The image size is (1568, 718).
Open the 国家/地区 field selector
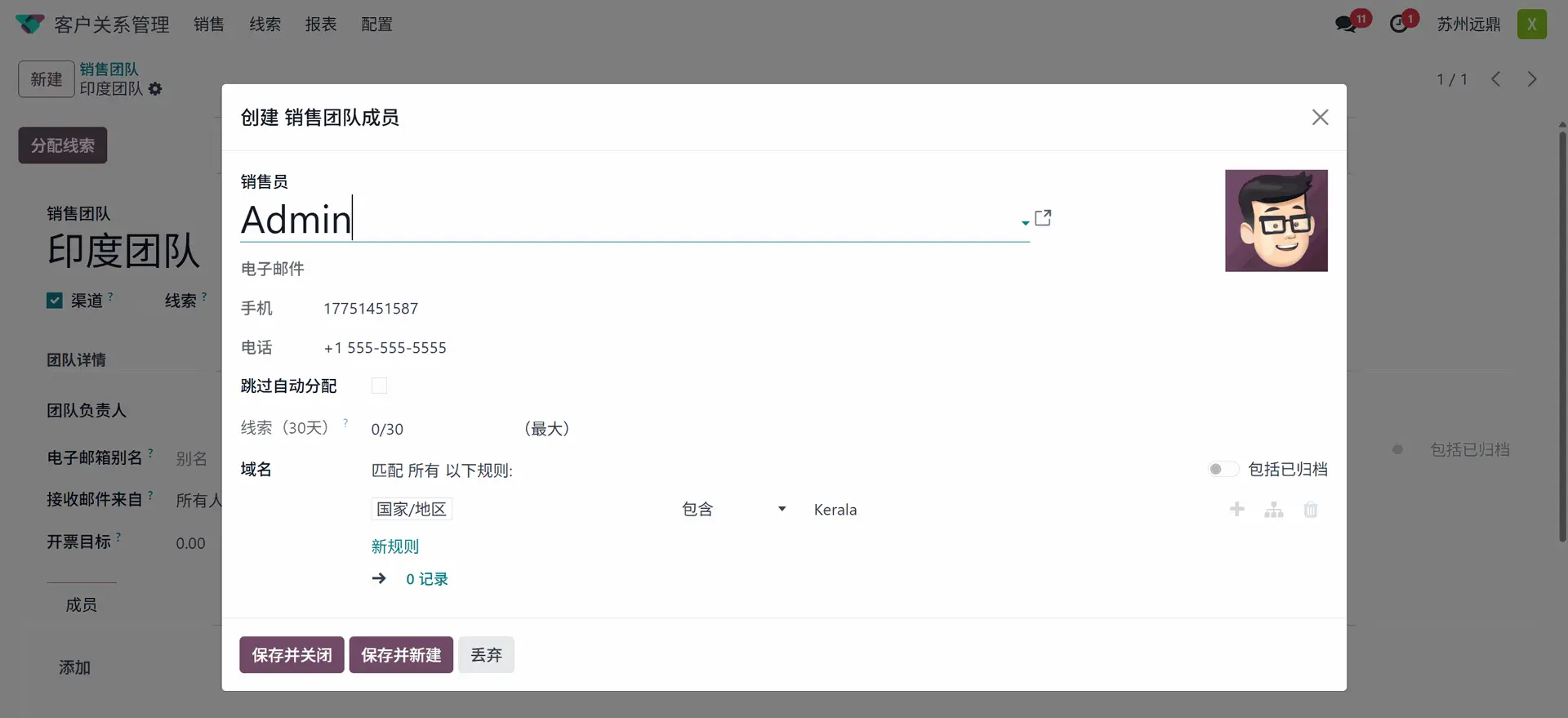coord(412,510)
